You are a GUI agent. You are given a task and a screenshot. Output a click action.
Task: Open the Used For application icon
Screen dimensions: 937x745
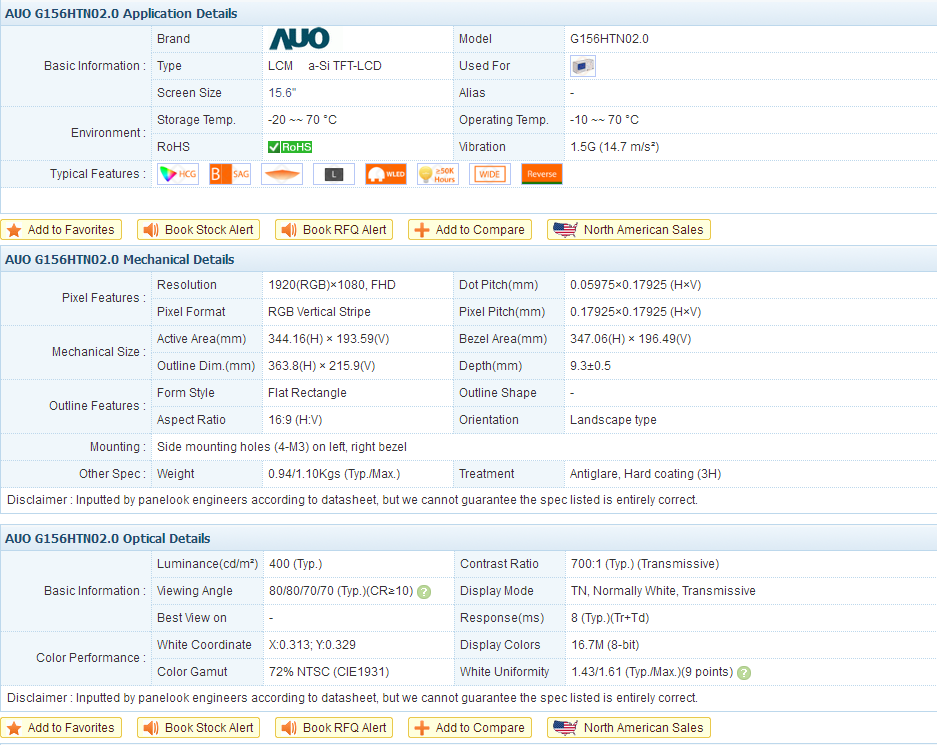coord(583,66)
